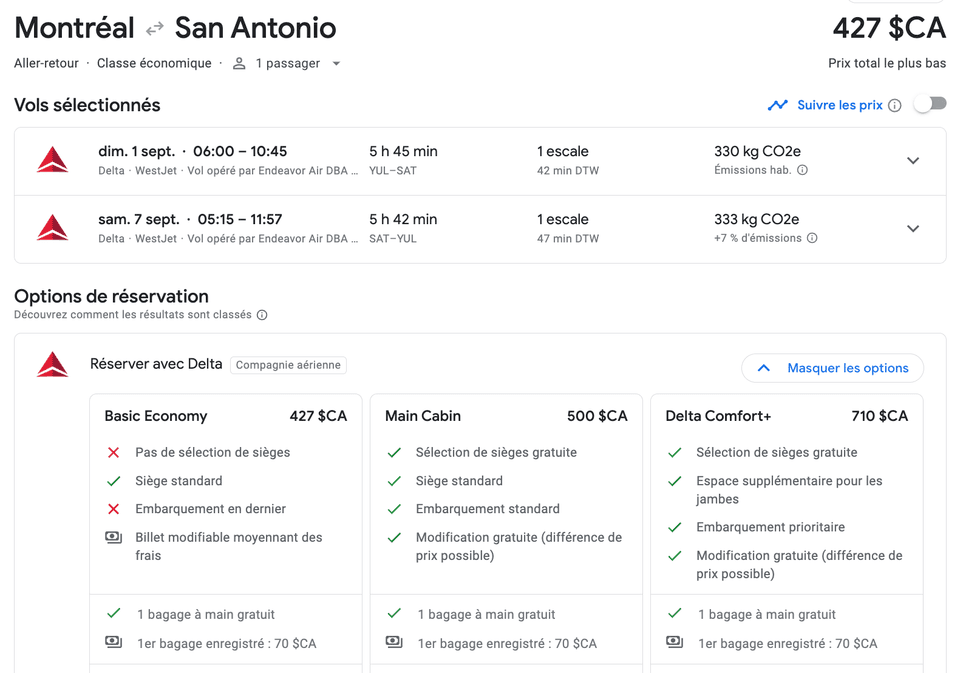
Task: Click the round-trip swap arrows between cities
Action: coord(153,28)
